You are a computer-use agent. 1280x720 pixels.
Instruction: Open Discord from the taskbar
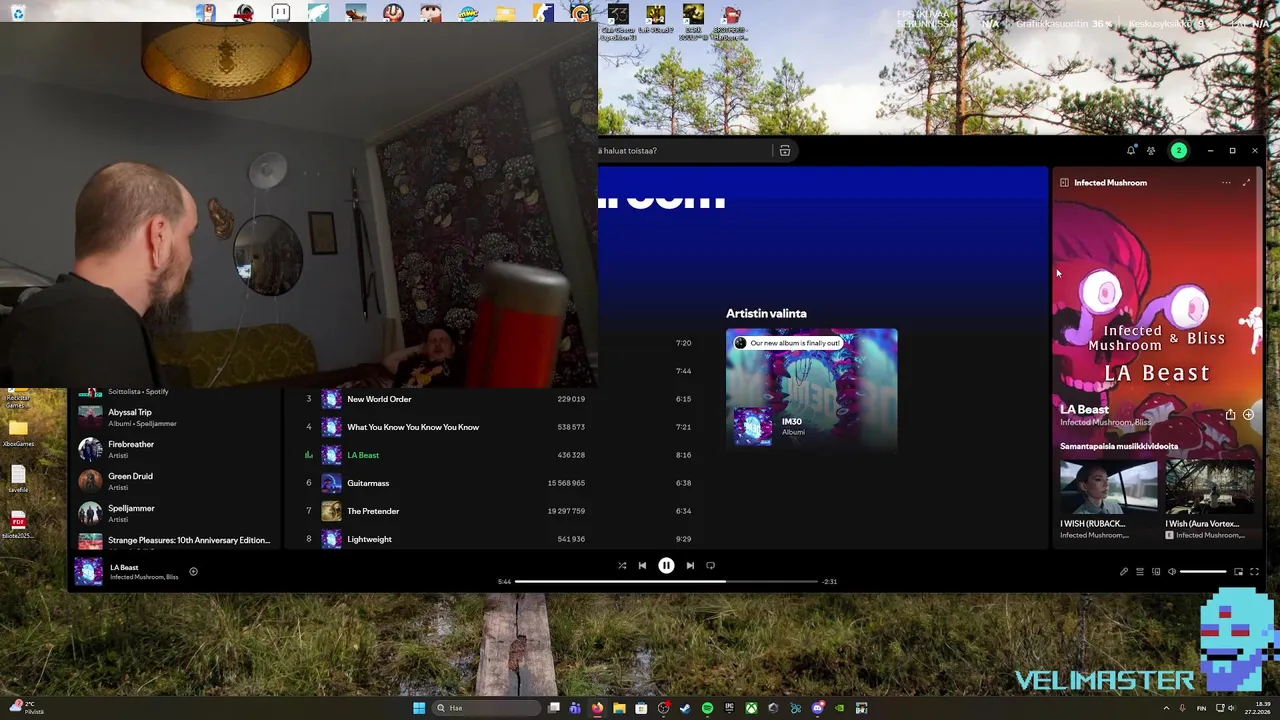(x=817, y=708)
